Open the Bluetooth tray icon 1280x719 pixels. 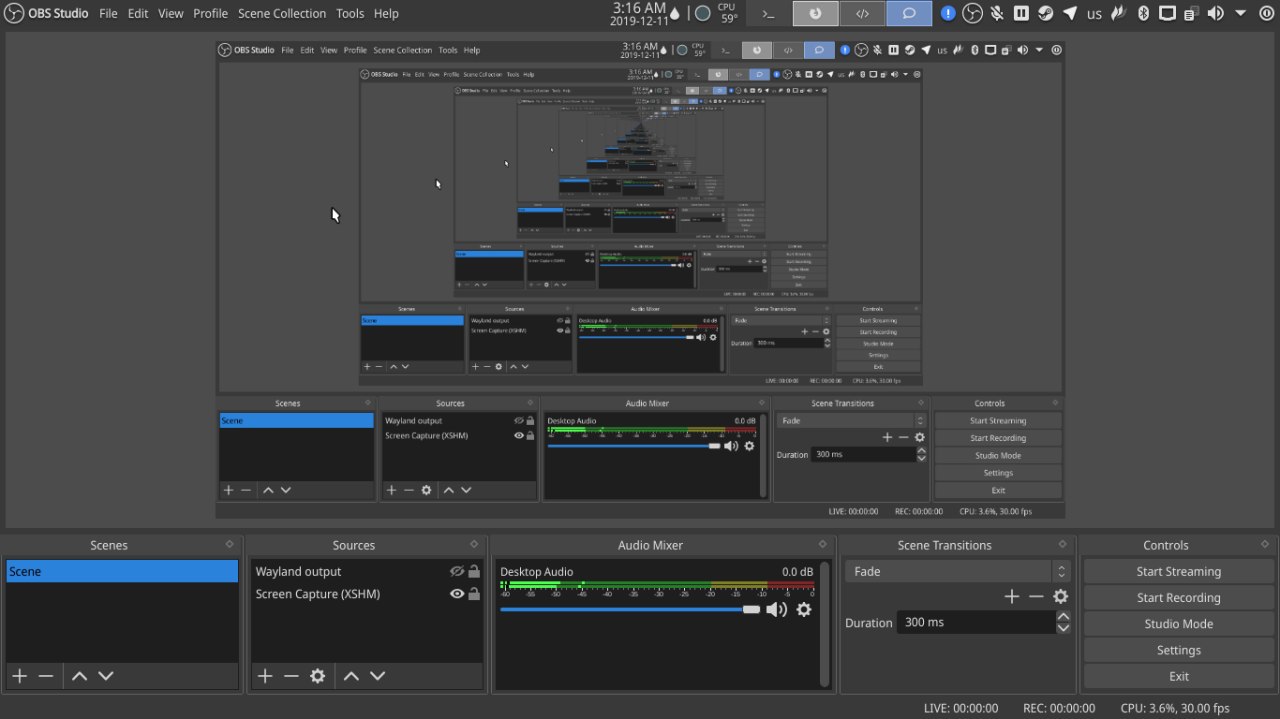click(1143, 13)
